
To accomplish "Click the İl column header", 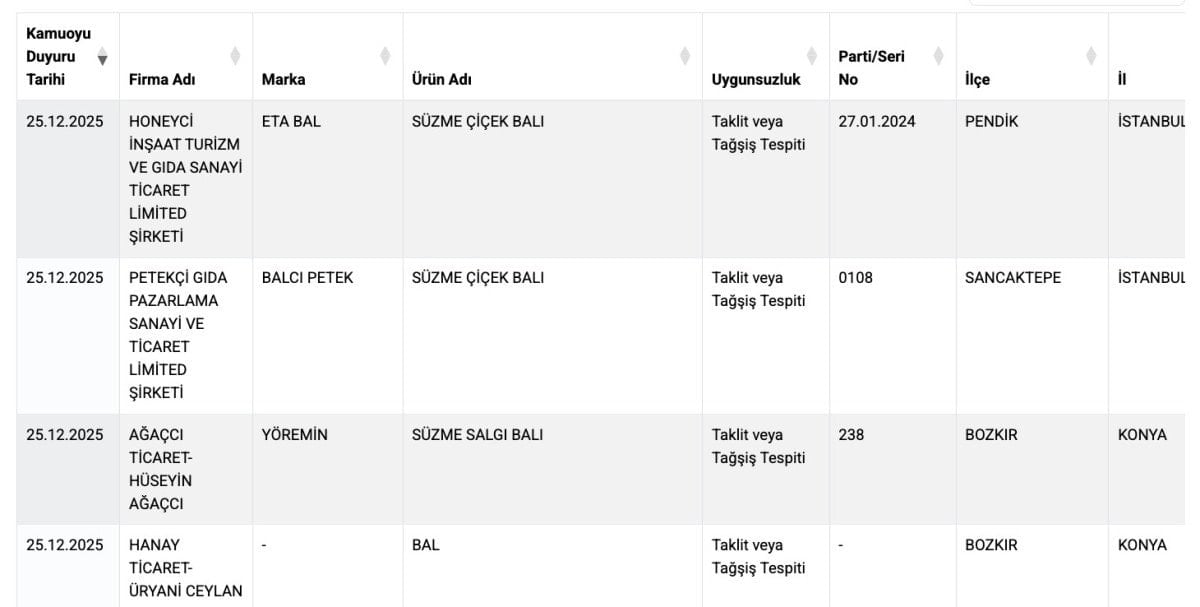I will coord(1124,79).
